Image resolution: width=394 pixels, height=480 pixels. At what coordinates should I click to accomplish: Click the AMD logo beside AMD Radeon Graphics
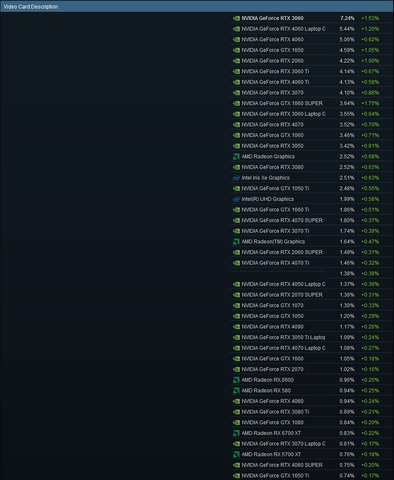coord(236,157)
